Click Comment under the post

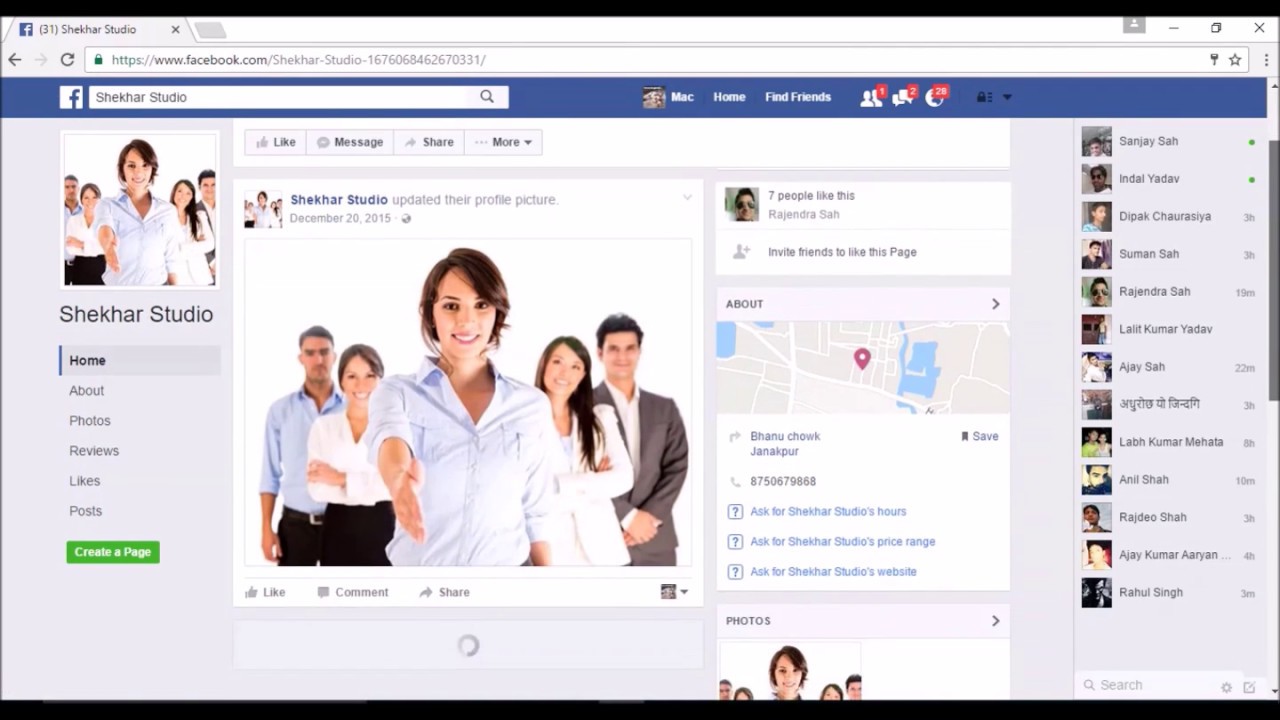point(352,592)
